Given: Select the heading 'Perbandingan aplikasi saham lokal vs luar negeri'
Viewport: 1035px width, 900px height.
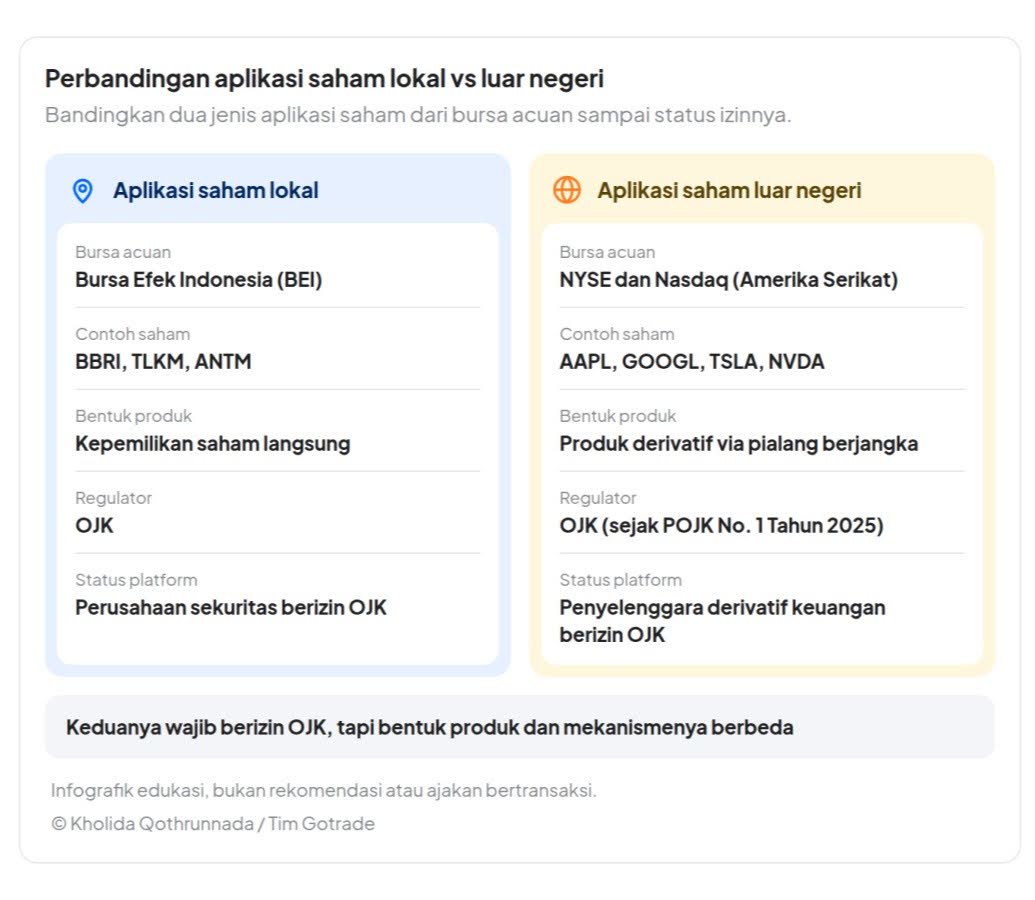Looking at the screenshot, I should (x=324, y=79).
